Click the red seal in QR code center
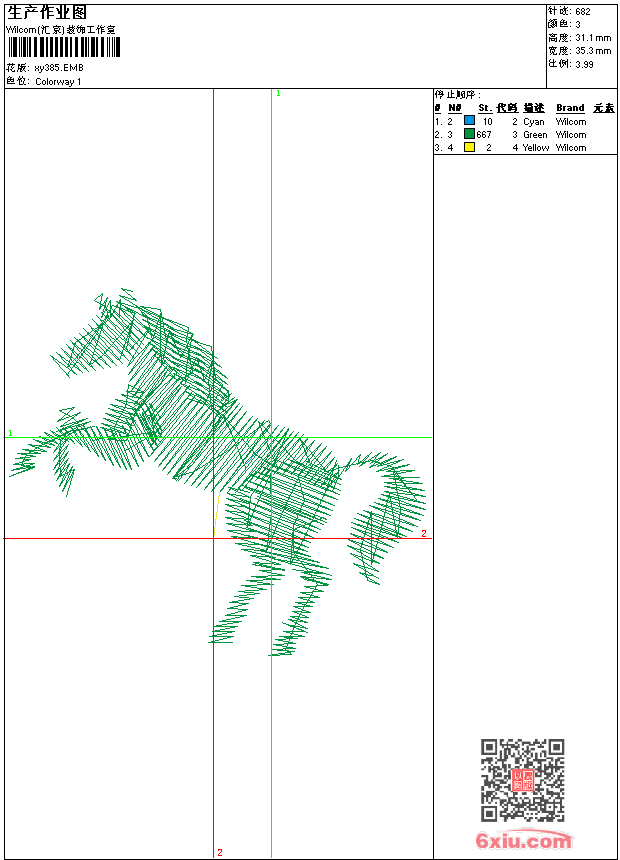The height and width of the screenshot is (860, 620). (522, 780)
